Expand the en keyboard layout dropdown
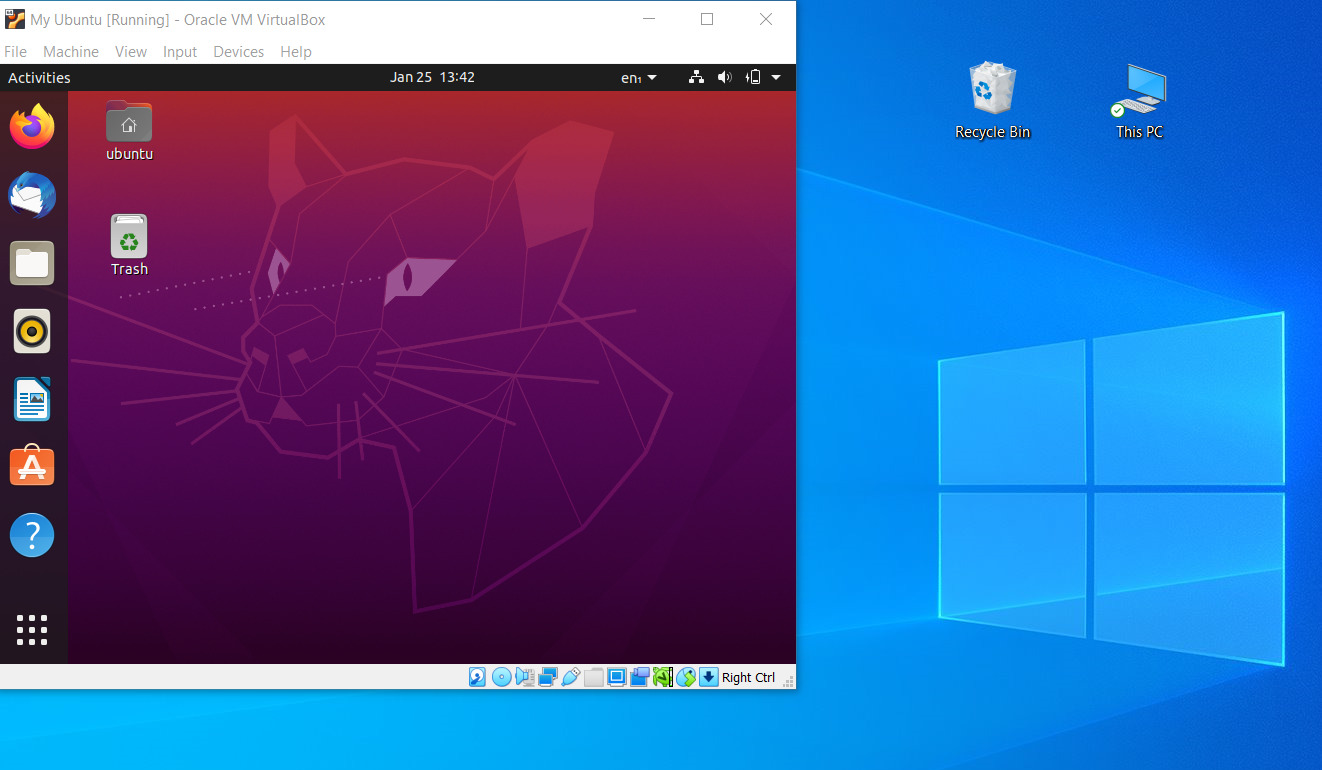 pos(639,77)
